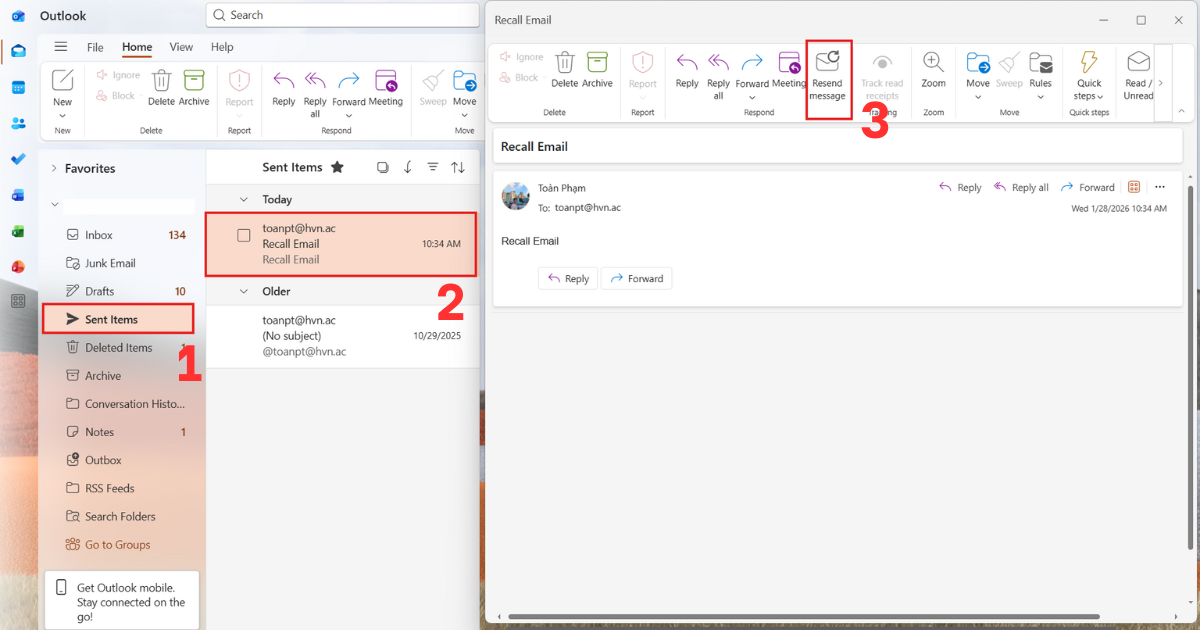
Task: Click Archive in Recall Email window ribbon
Action: tap(597, 70)
